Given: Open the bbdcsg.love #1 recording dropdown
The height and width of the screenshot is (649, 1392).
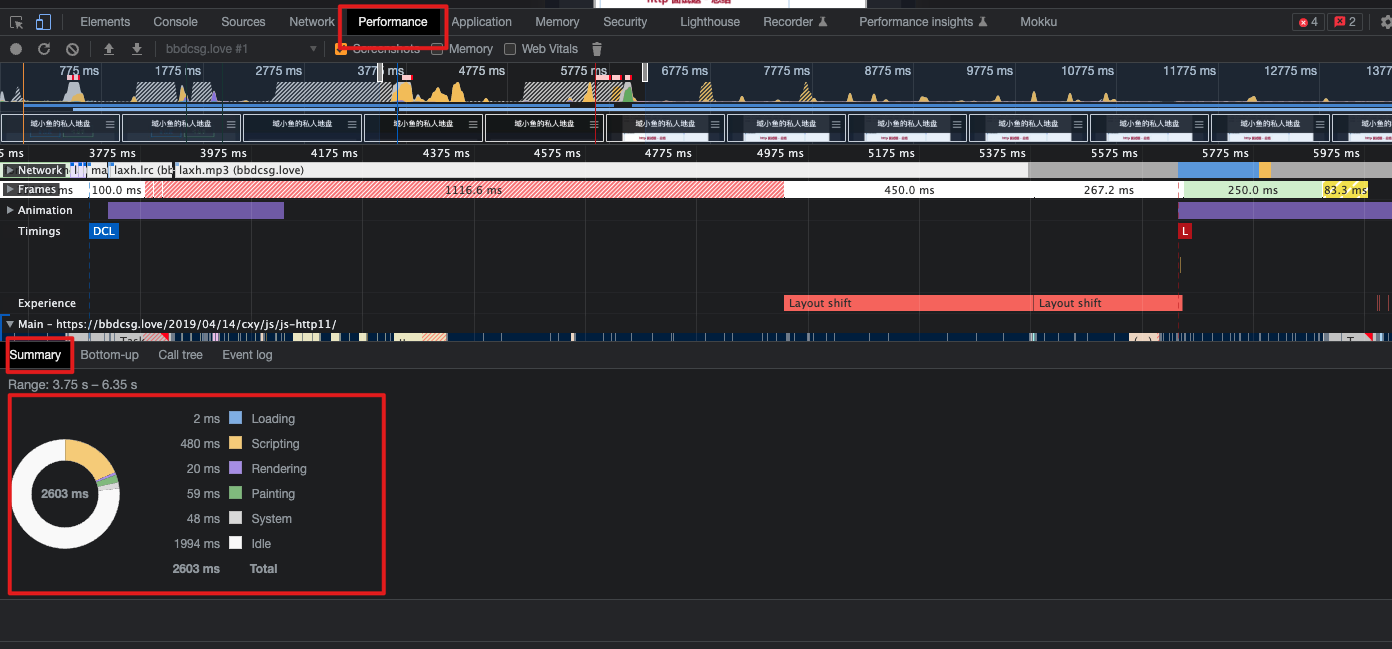Looking at the screenshot, I should coord(240,49).
